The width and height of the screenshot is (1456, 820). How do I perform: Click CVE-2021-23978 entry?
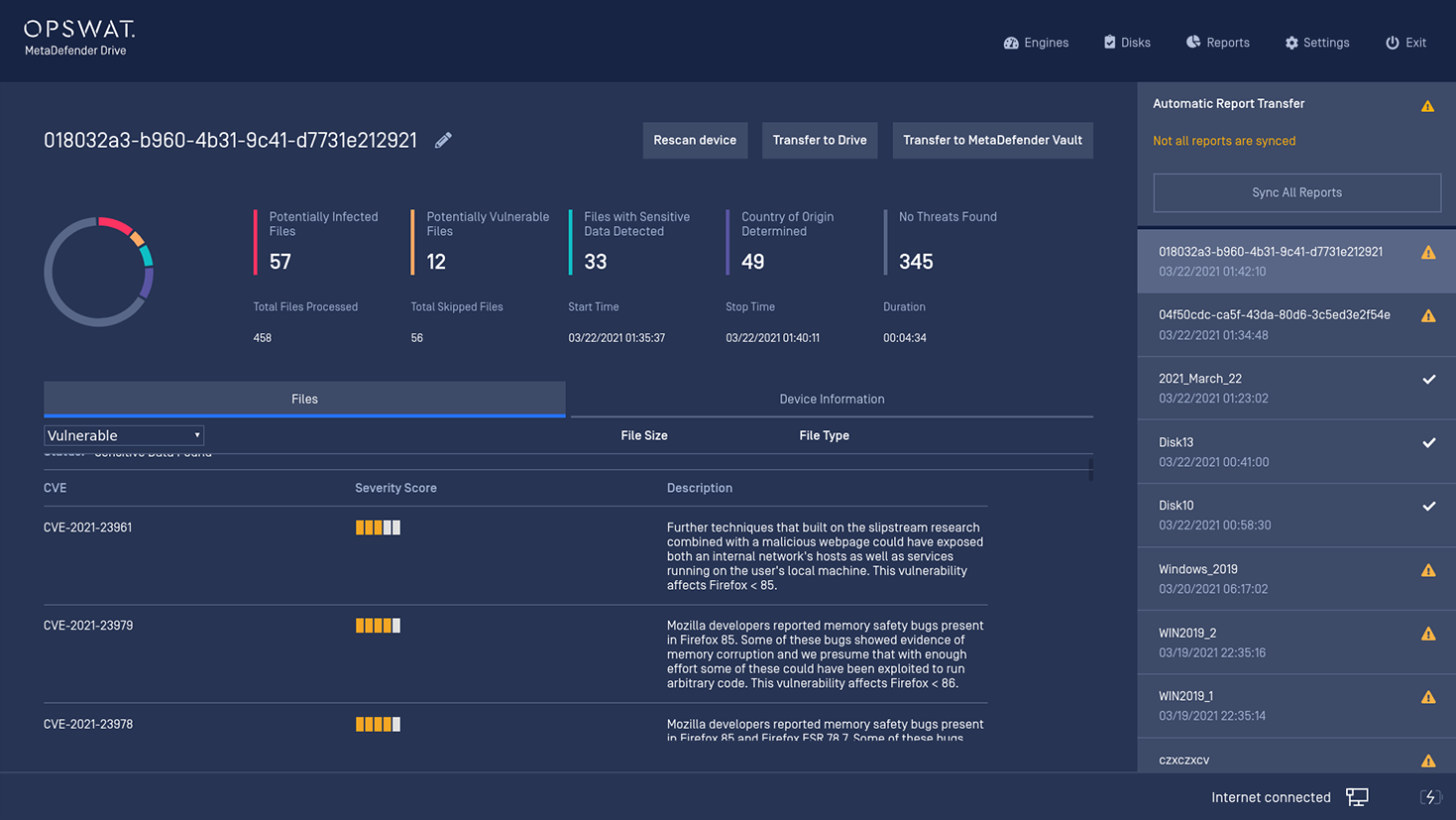(x=87, y=724)
